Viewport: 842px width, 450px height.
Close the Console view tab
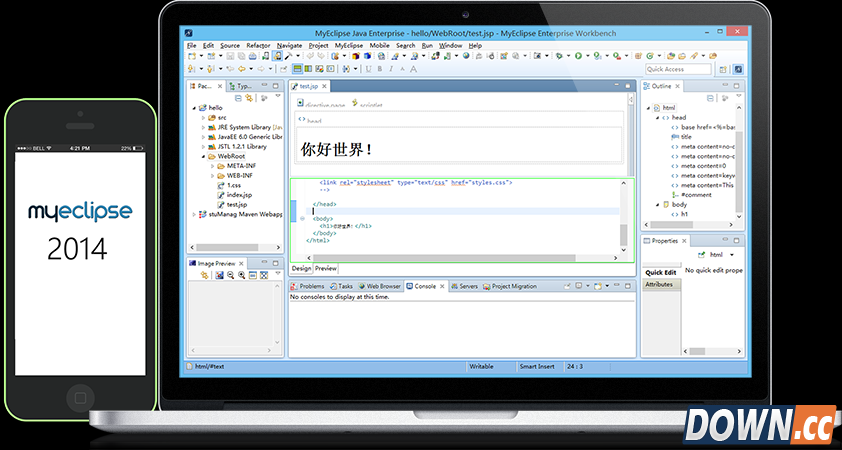(442, 286)
